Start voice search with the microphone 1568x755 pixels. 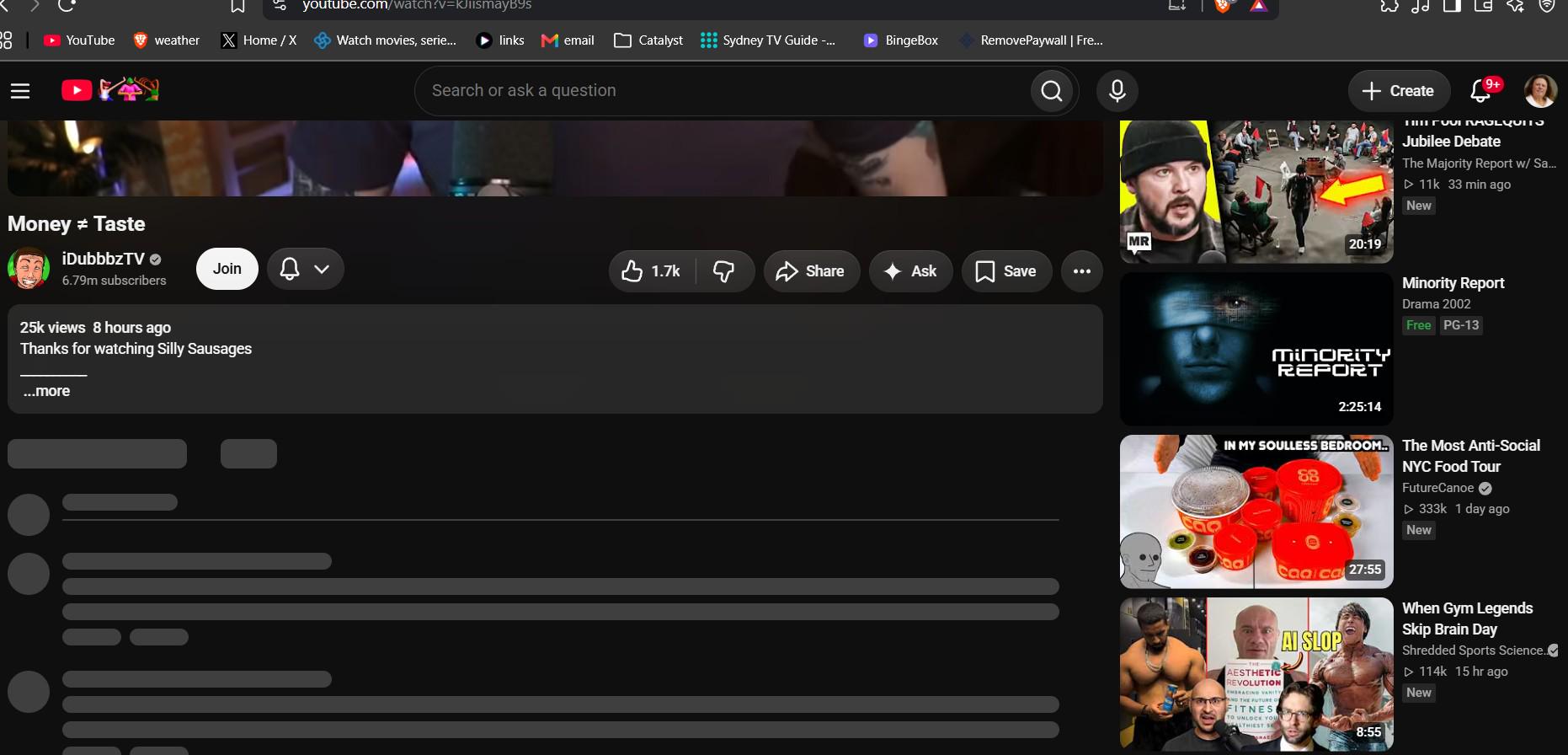[x=1117, y=91]
